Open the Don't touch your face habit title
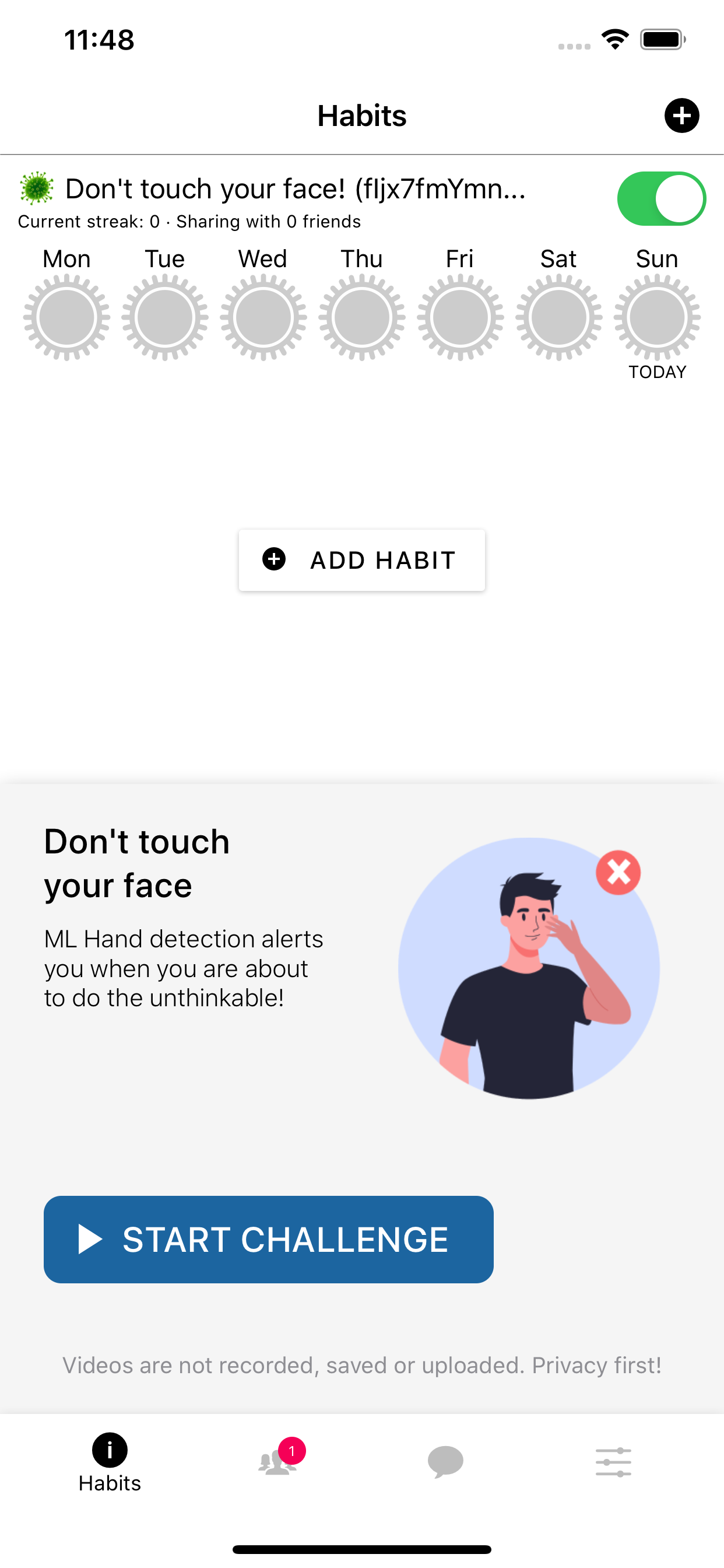Screen dimensions: 724x1568 point(295,188)
